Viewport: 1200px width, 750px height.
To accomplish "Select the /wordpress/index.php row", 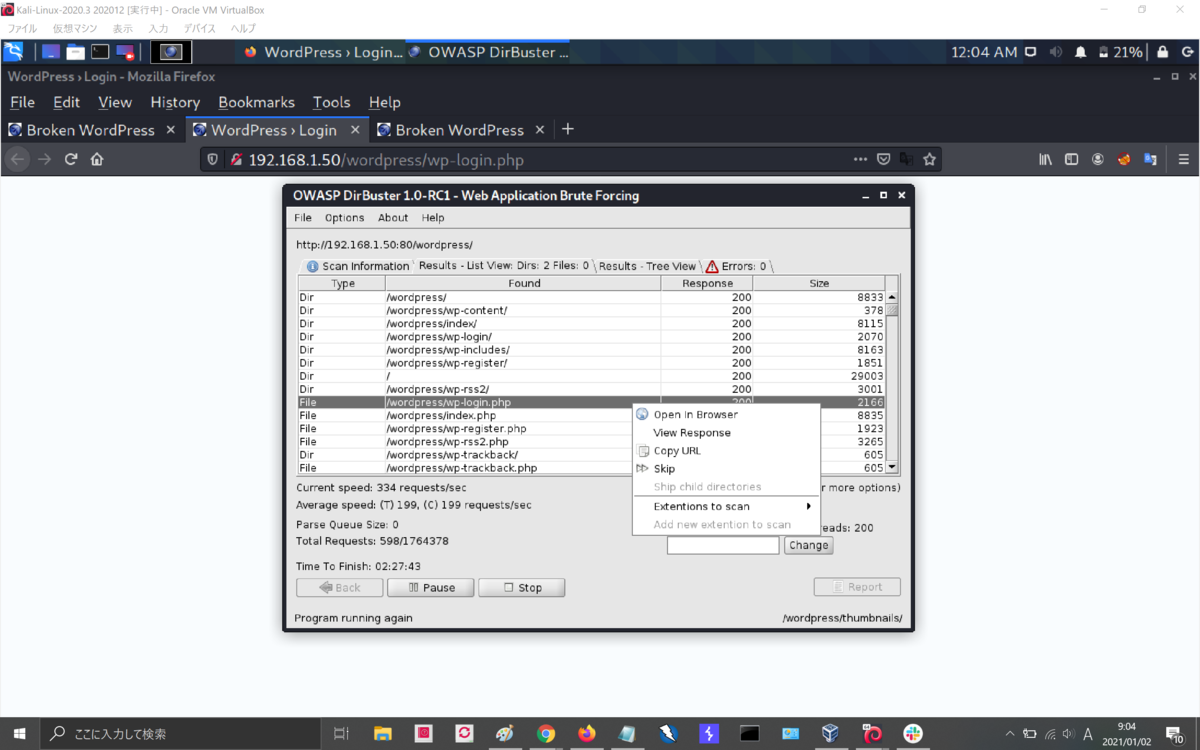I will (591, 415).
